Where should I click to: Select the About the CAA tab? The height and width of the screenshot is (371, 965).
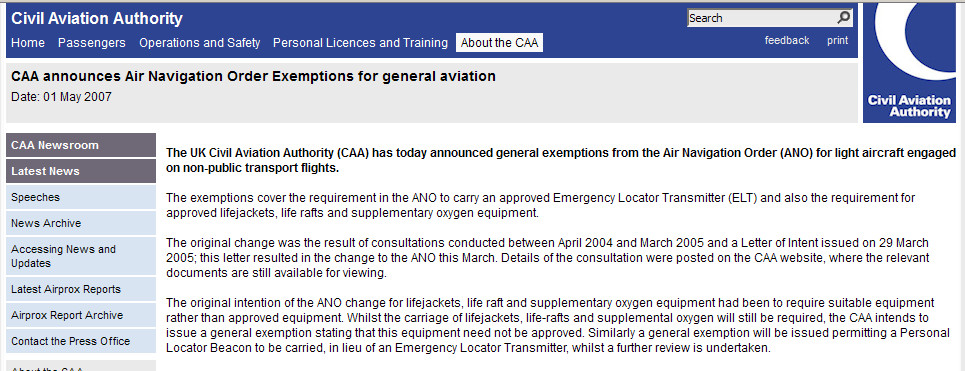click(x=499, y=43)
